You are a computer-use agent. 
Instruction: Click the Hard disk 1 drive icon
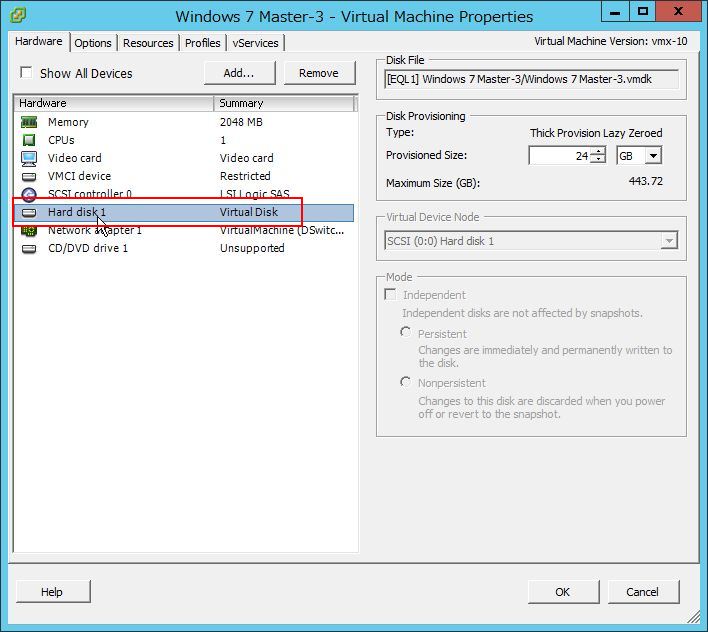coord(29,212)
